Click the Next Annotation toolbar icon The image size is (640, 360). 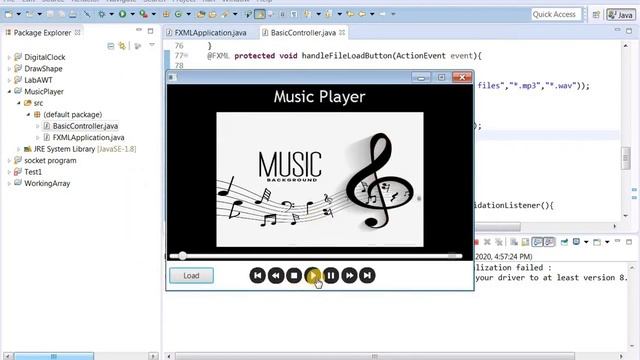click(x=307, y=14)
